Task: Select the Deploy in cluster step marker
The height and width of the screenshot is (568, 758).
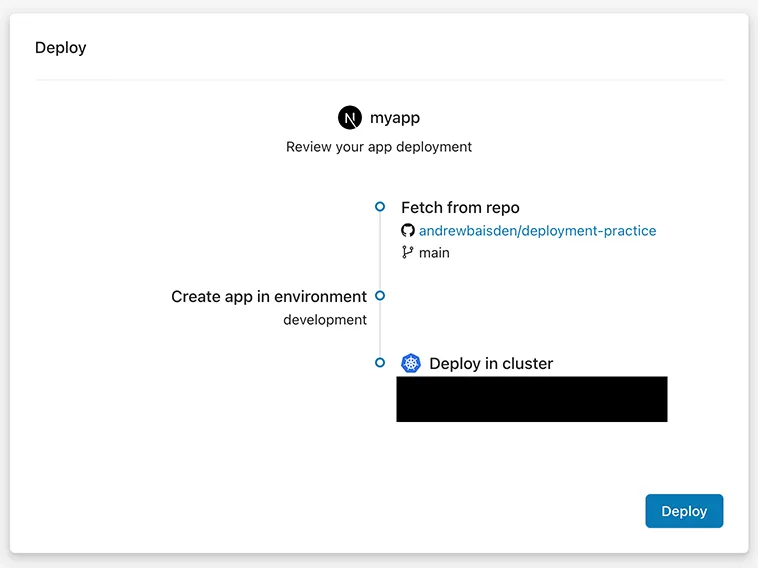Action: (380, 363)
